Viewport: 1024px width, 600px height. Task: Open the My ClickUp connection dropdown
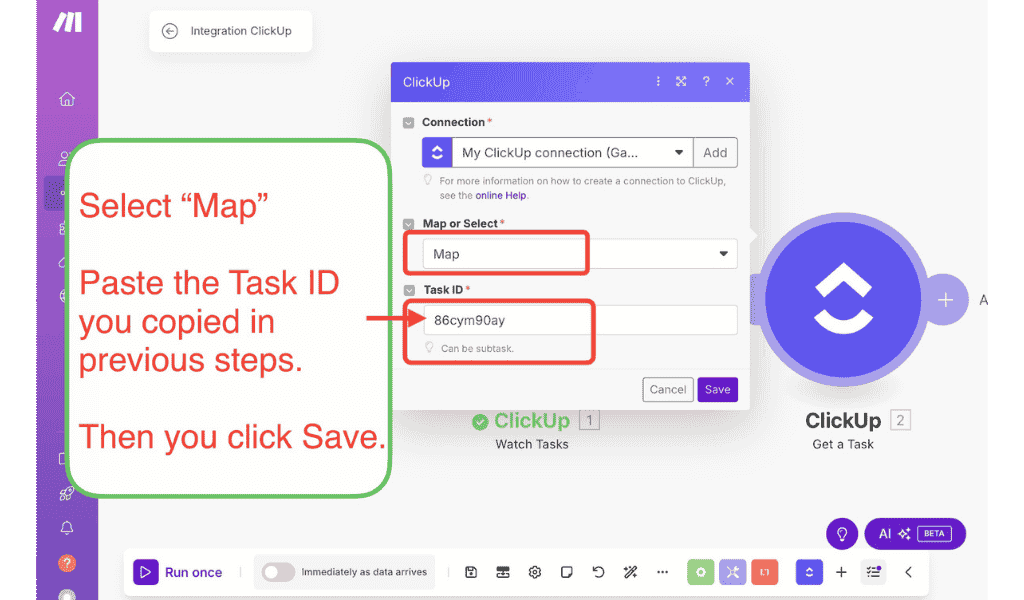click(572, 153)
